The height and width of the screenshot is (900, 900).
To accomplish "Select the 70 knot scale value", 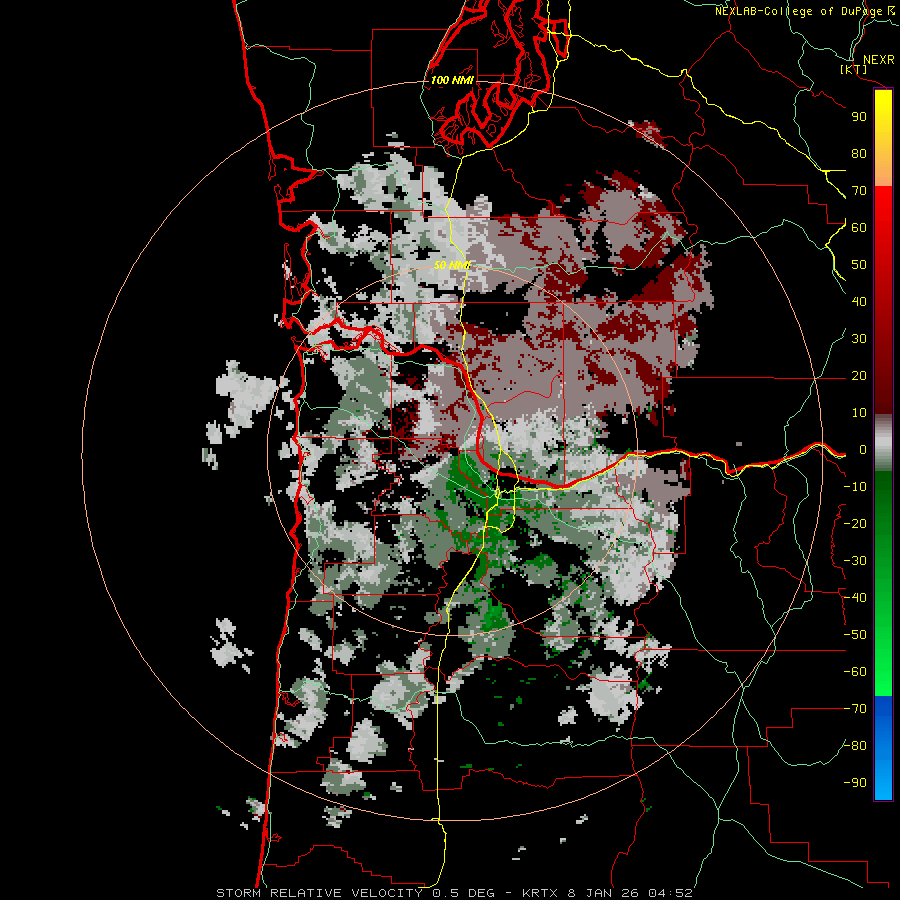I will [859, 191].
